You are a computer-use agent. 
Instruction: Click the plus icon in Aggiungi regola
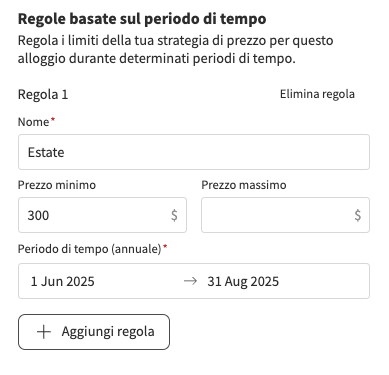(x=44, y=332)
